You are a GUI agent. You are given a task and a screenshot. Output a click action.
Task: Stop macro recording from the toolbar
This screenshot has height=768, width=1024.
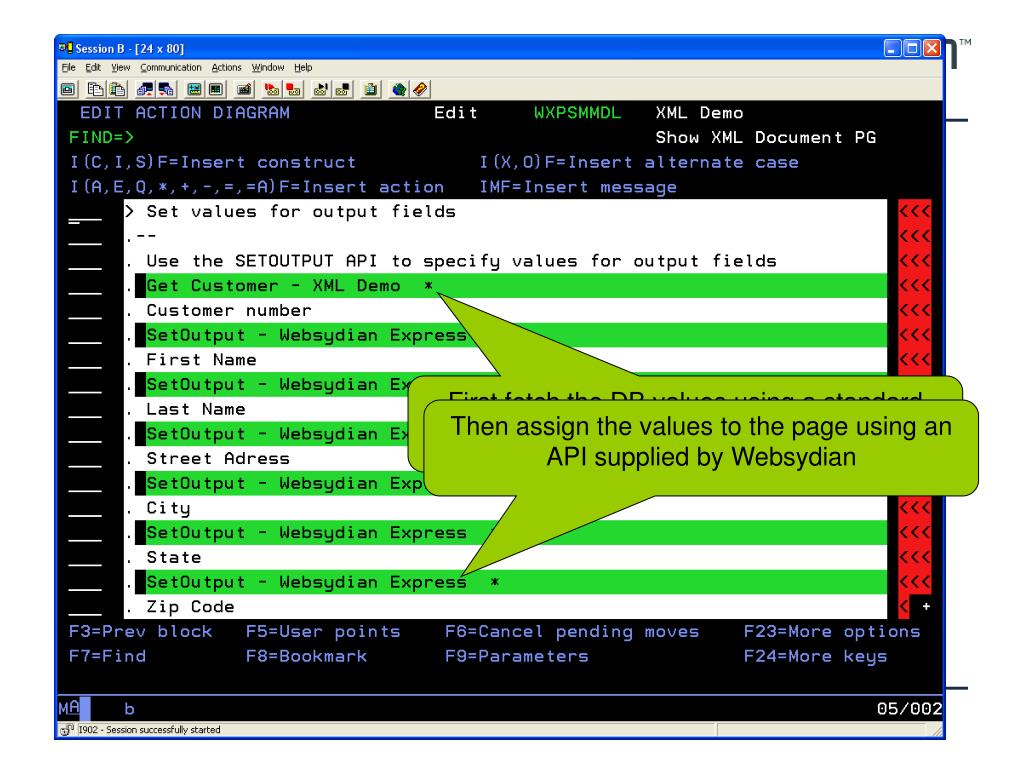click(293, 89)
